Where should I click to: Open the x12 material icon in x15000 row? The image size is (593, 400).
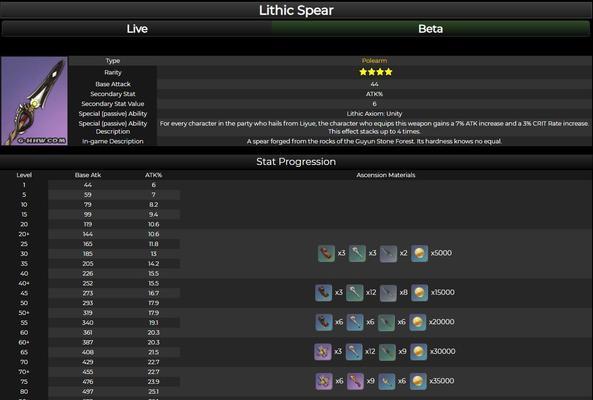point(355,293)
